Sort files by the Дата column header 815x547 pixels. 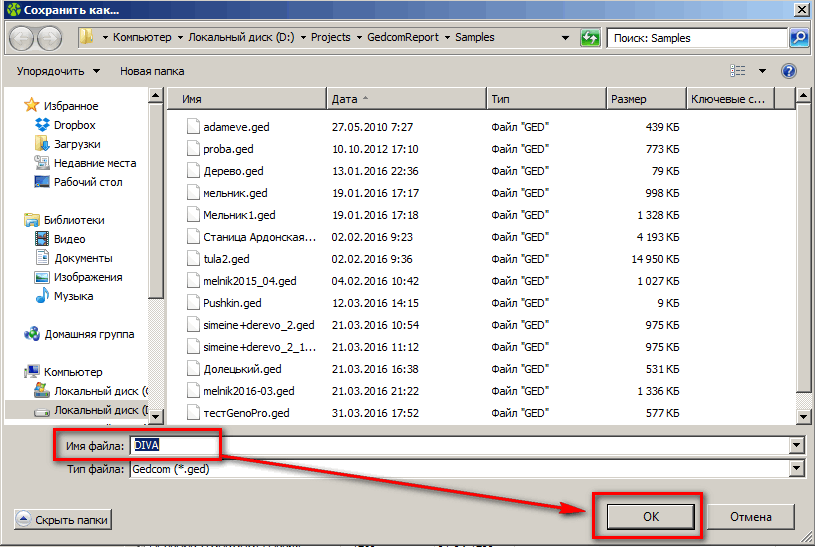[345, 99]
